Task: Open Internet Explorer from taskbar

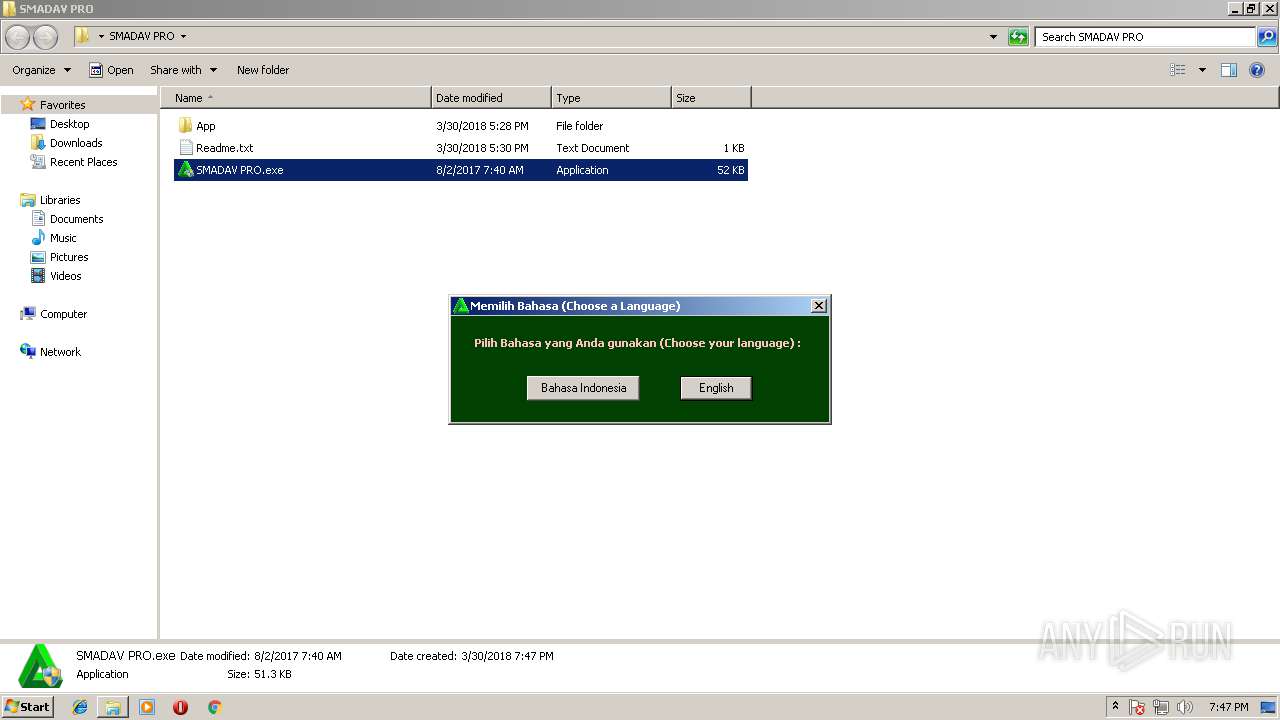Action: [x=80, y=707]
